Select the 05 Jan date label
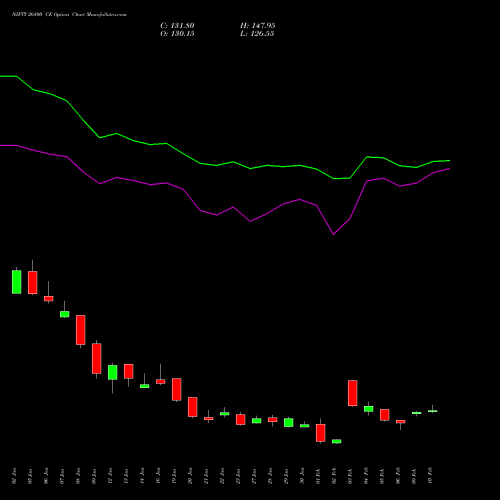This screenshot has width=500, height=500. tap(30, 476)
